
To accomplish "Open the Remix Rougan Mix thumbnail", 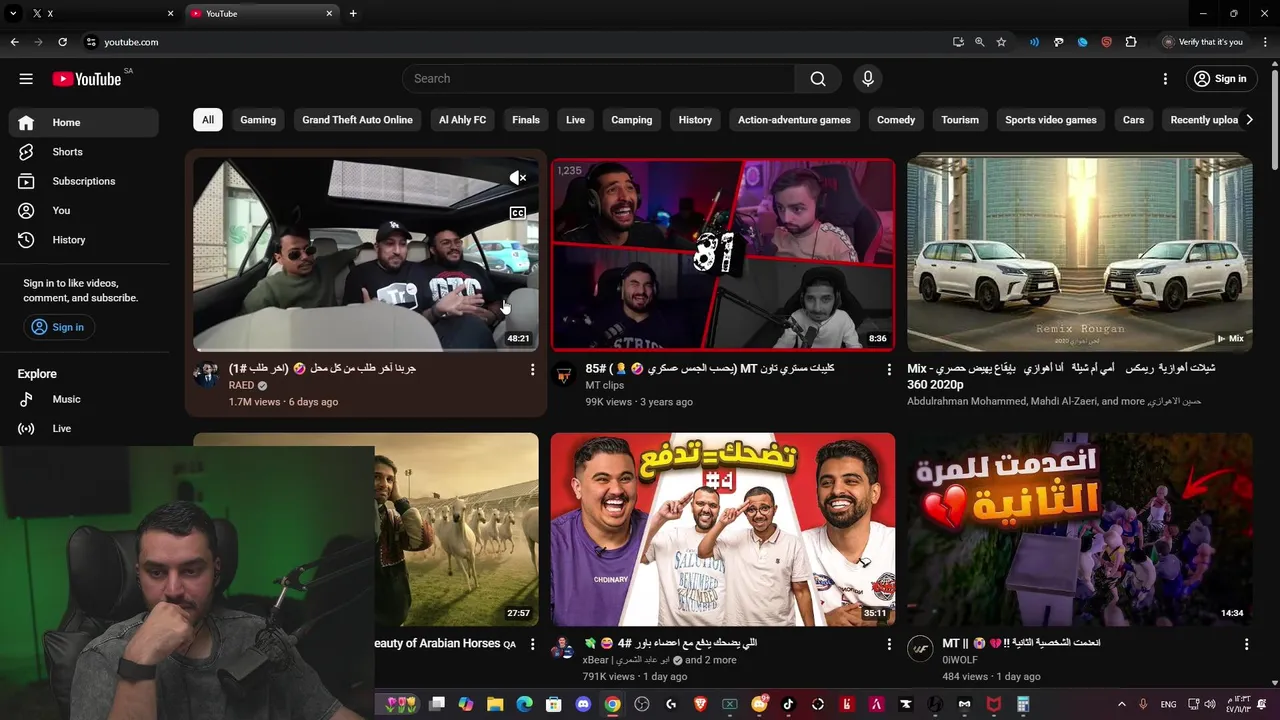I will coord(1080,254).
